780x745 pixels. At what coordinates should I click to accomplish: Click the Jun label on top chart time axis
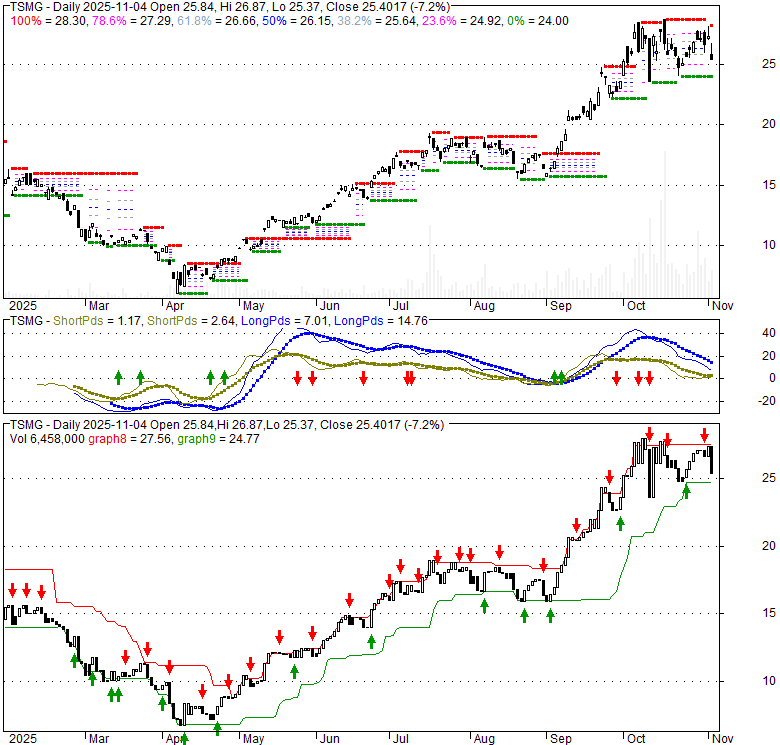tap(329, 306)
